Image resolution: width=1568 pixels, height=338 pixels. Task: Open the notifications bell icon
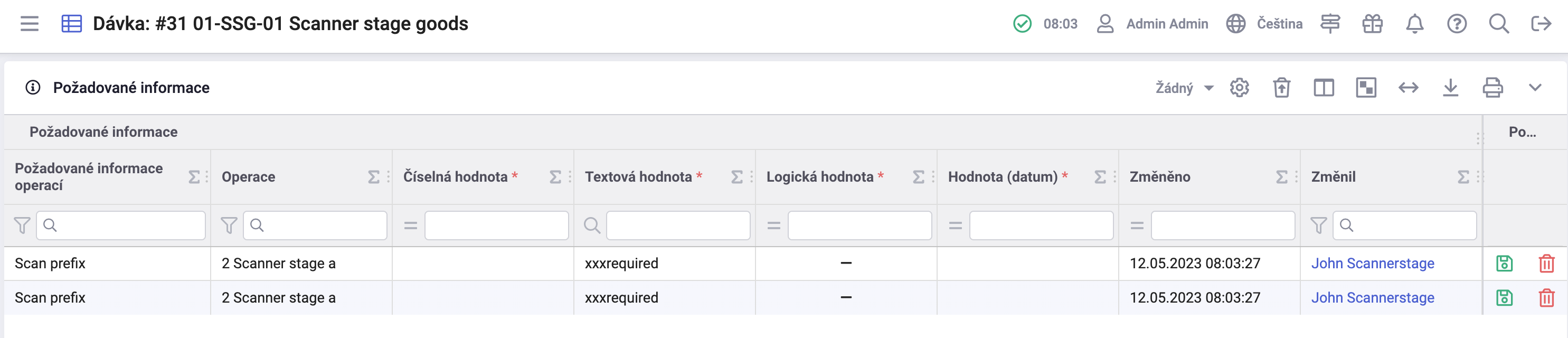[1414, 24]
